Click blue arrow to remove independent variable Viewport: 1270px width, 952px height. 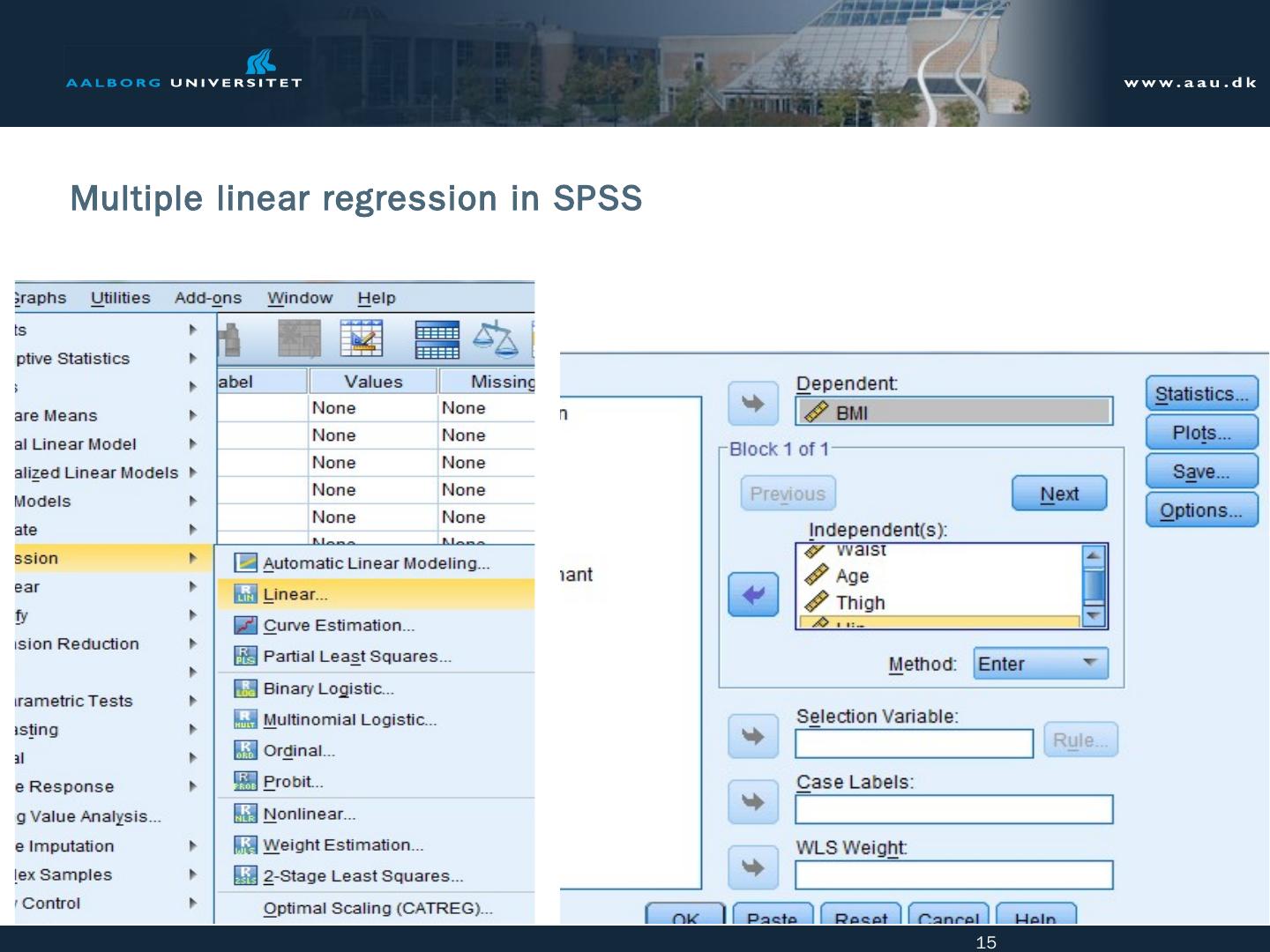click(x=753, y=594)
